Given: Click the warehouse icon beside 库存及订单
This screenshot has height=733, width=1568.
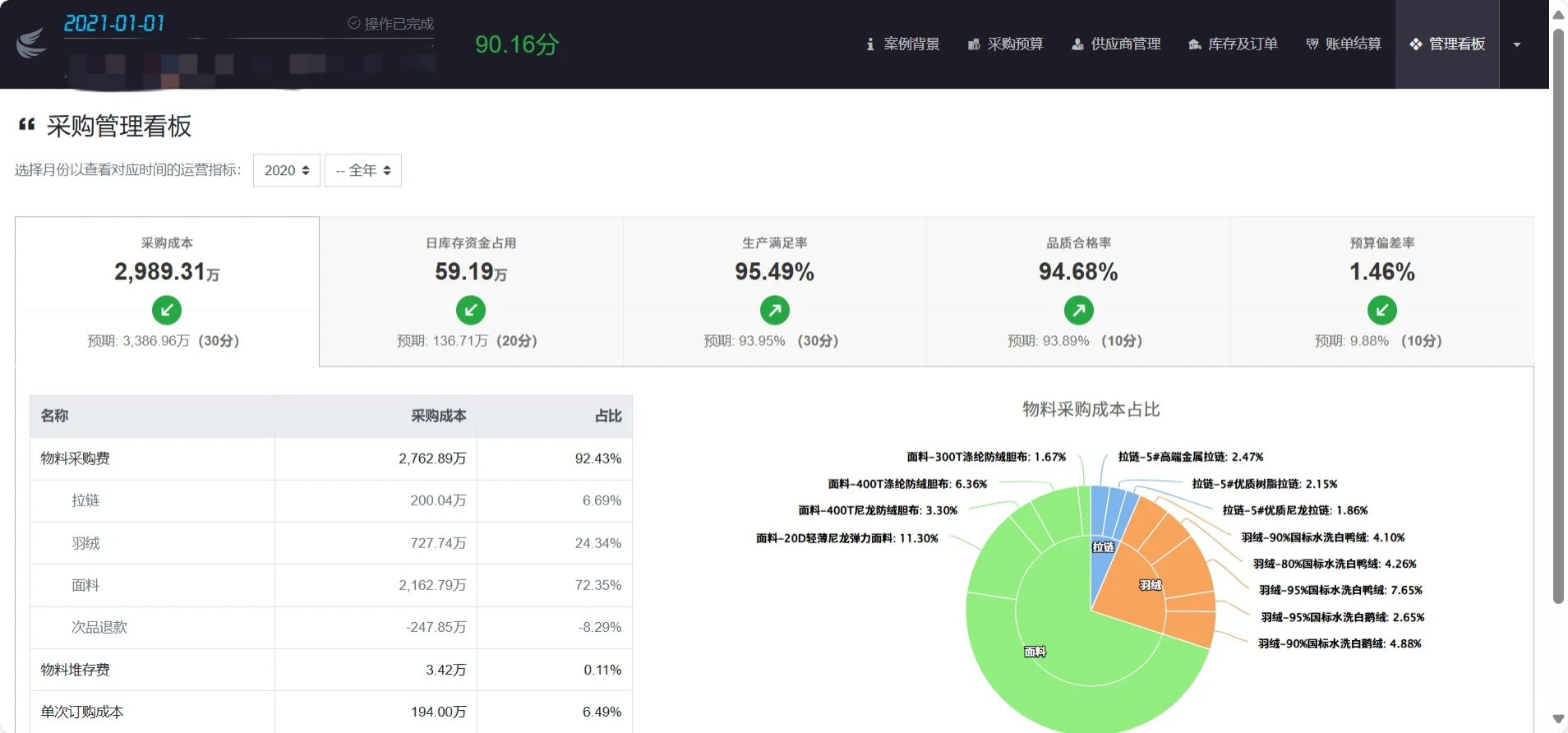Looking at the screenshot, I should [x=1195, y=44].
